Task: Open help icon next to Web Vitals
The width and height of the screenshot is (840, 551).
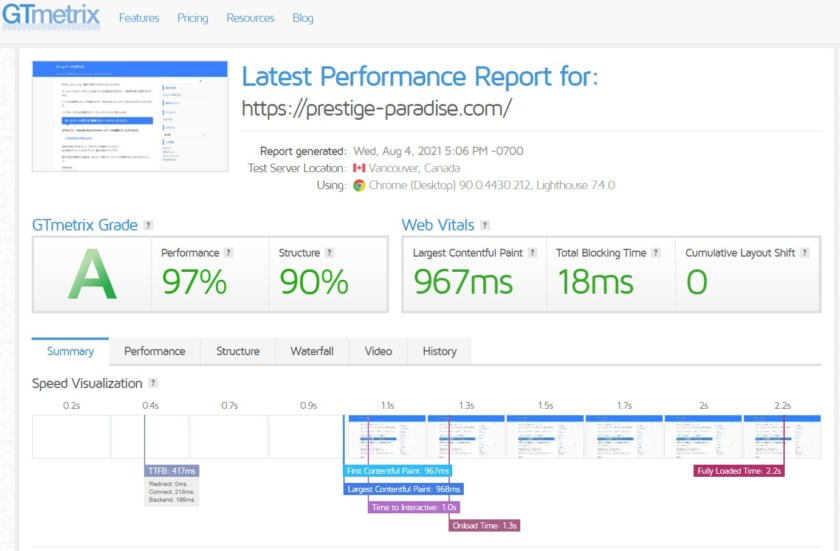Action: point(485,225)
